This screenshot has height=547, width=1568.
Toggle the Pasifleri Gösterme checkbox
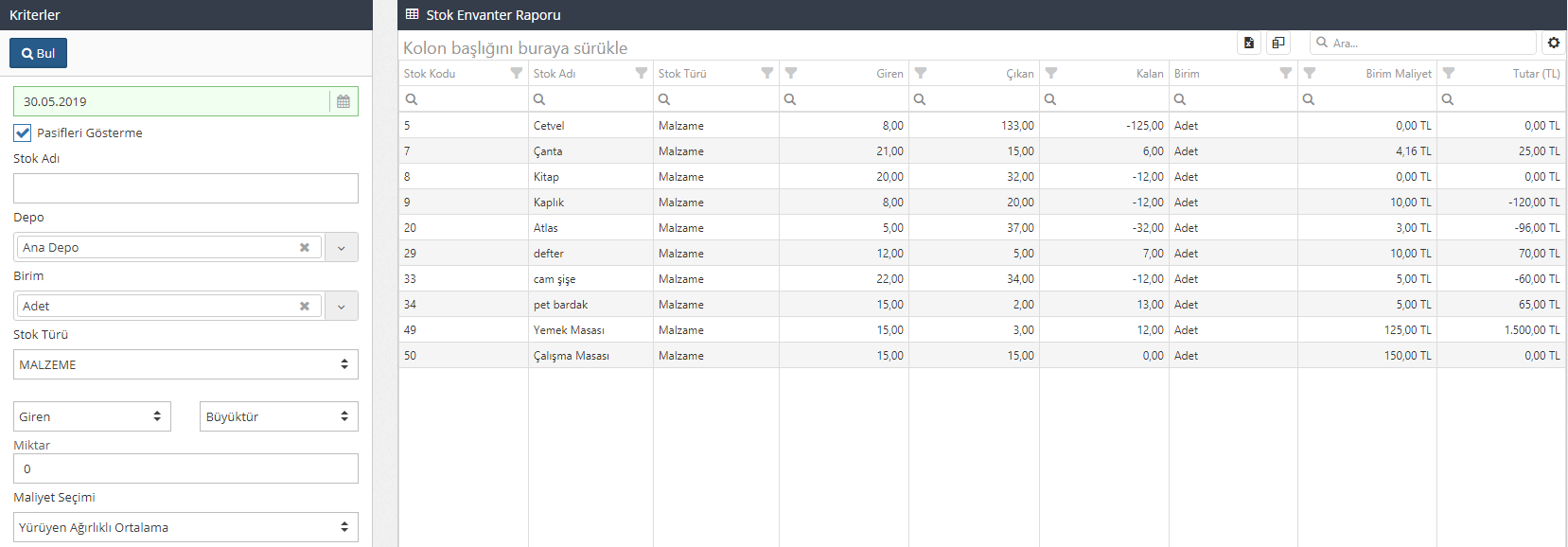coord(23,133)
